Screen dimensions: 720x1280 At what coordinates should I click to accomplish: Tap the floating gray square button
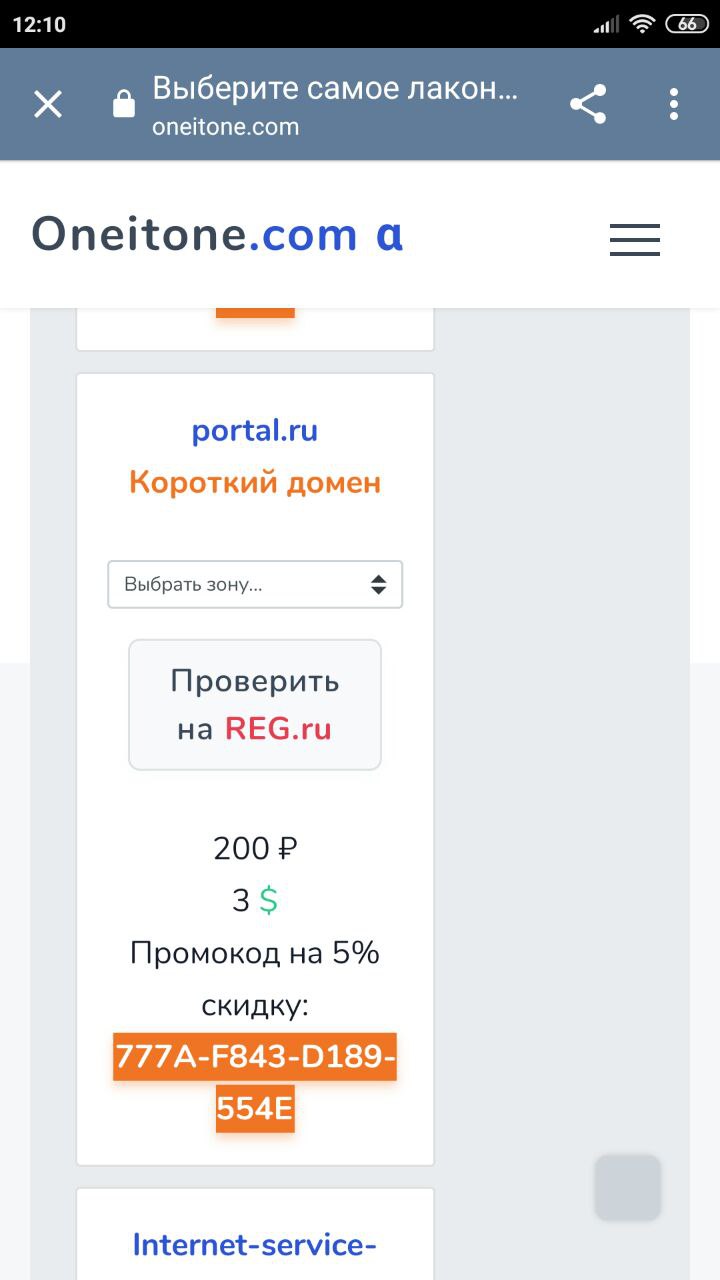pyautogui.click(x=628, y=1187)
